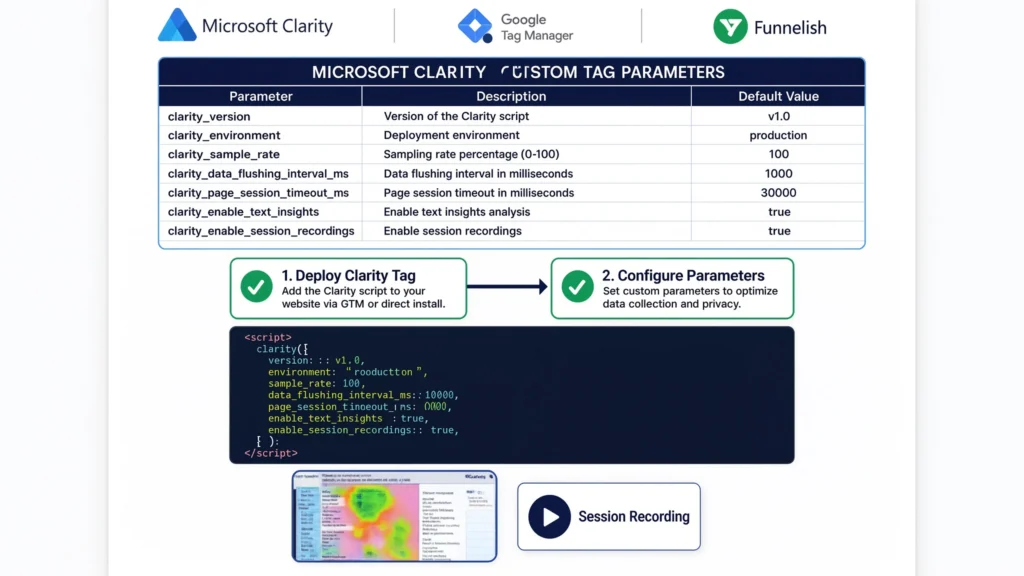Click the 'Funnelish' brand text
This screenshot has width=1024, height=576.
tap(790, 27)
